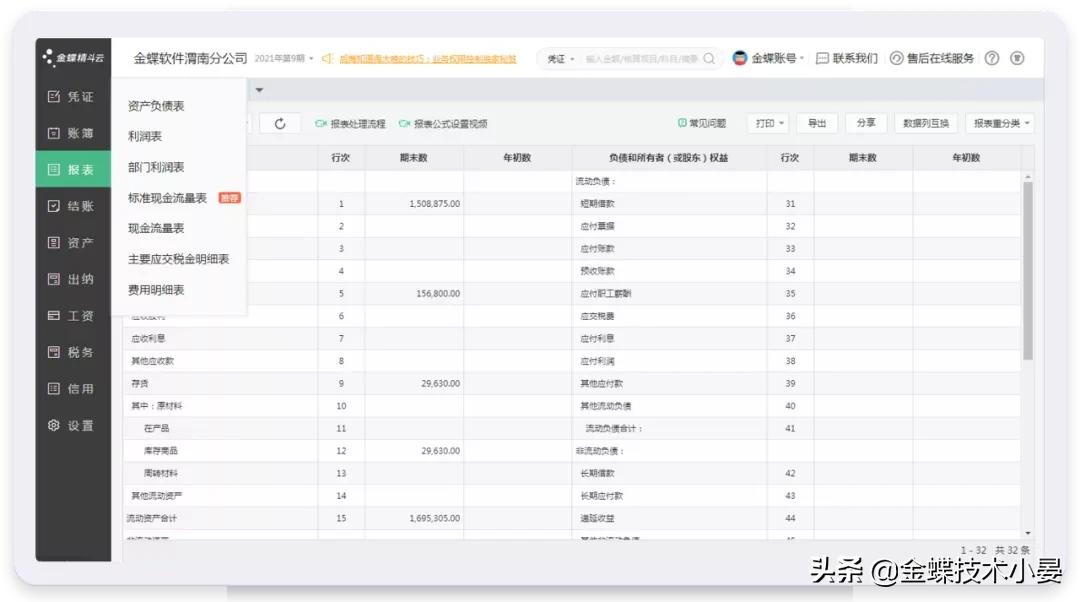Click the search magnifier in the top bar
The height and width of the screenshot is (602, 1080).
[x=707, y=58]
